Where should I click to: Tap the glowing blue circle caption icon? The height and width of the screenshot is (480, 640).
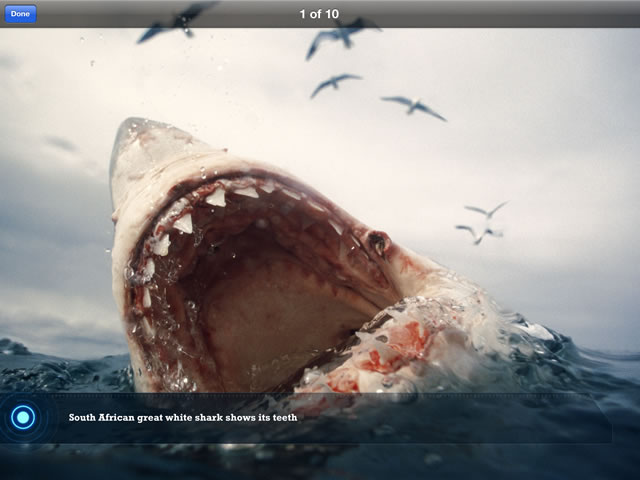pyautogui.click(x=23, y=417)
